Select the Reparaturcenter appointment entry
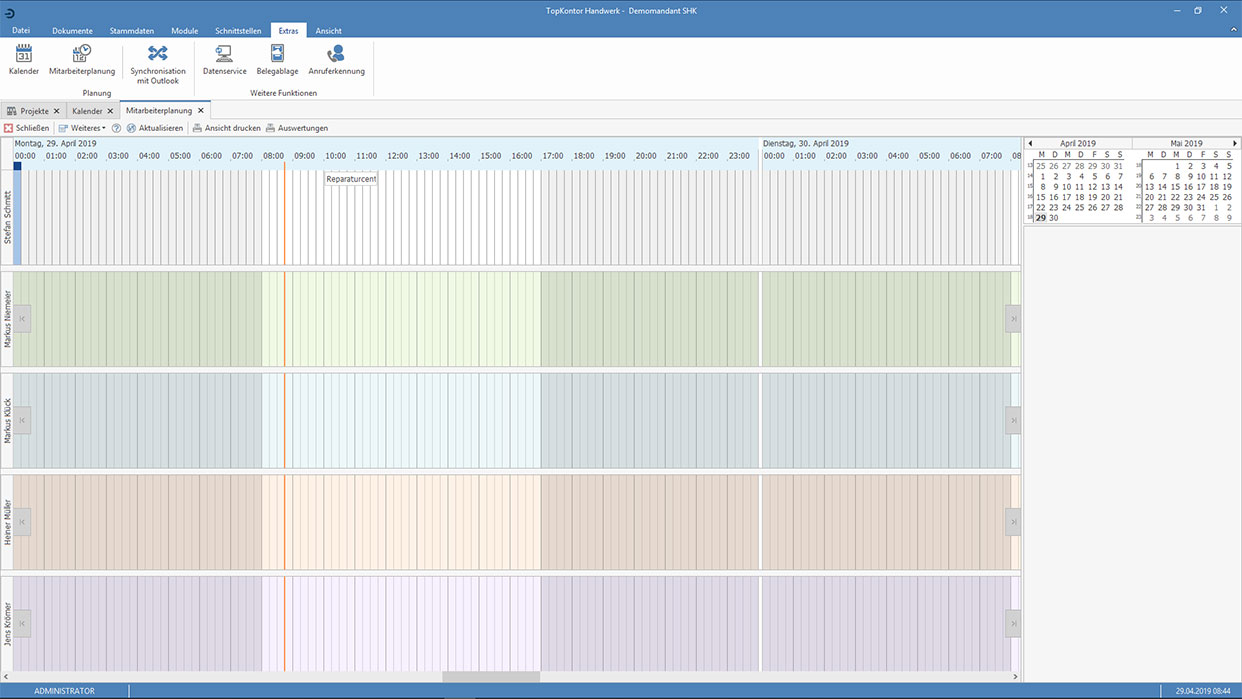 pyautogui.click(x=350, y=179)
